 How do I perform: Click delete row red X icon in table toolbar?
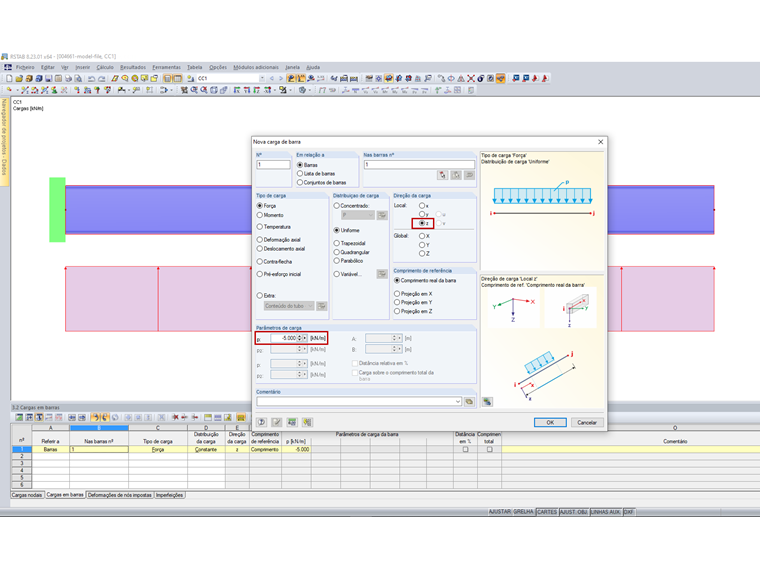point(175,417)
